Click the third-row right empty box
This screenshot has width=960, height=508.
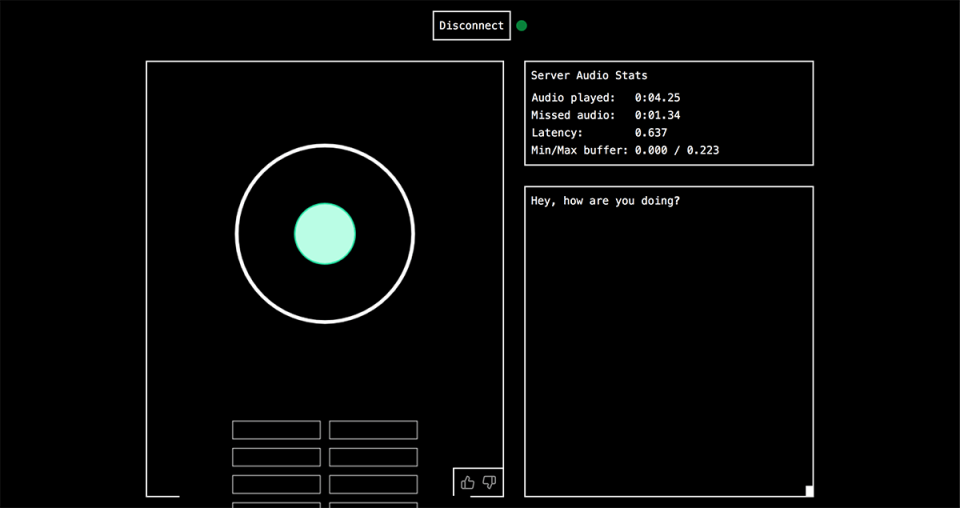pyautogui.click(x=373, y=484)
